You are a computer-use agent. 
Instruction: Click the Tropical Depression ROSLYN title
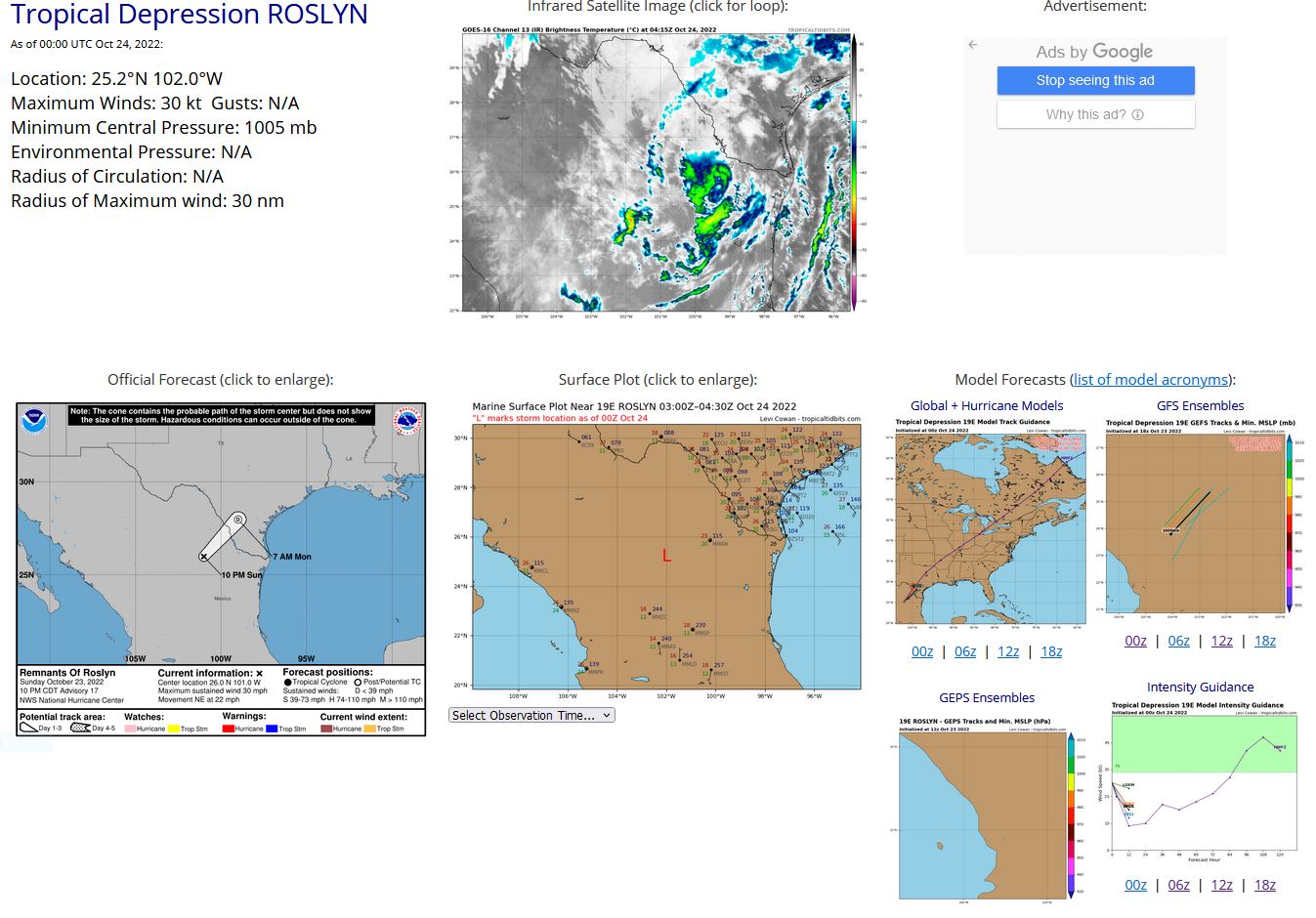[190, 15]
